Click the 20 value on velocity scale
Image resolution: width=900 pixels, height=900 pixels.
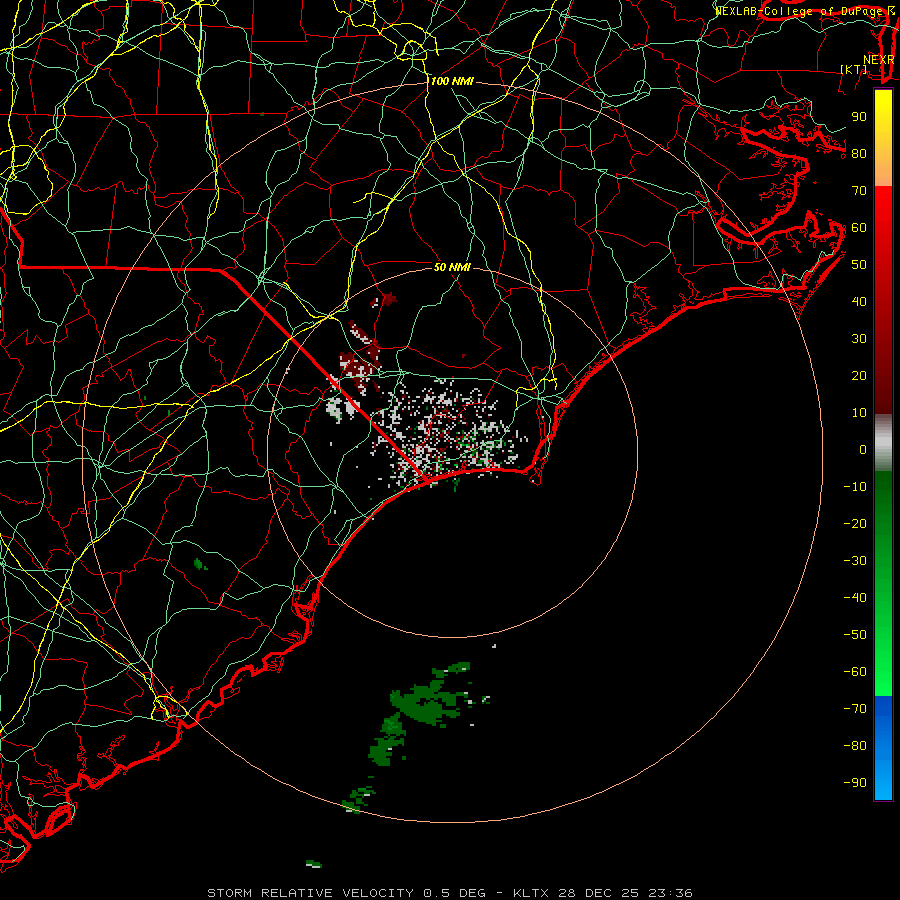(x=859, y=376)
